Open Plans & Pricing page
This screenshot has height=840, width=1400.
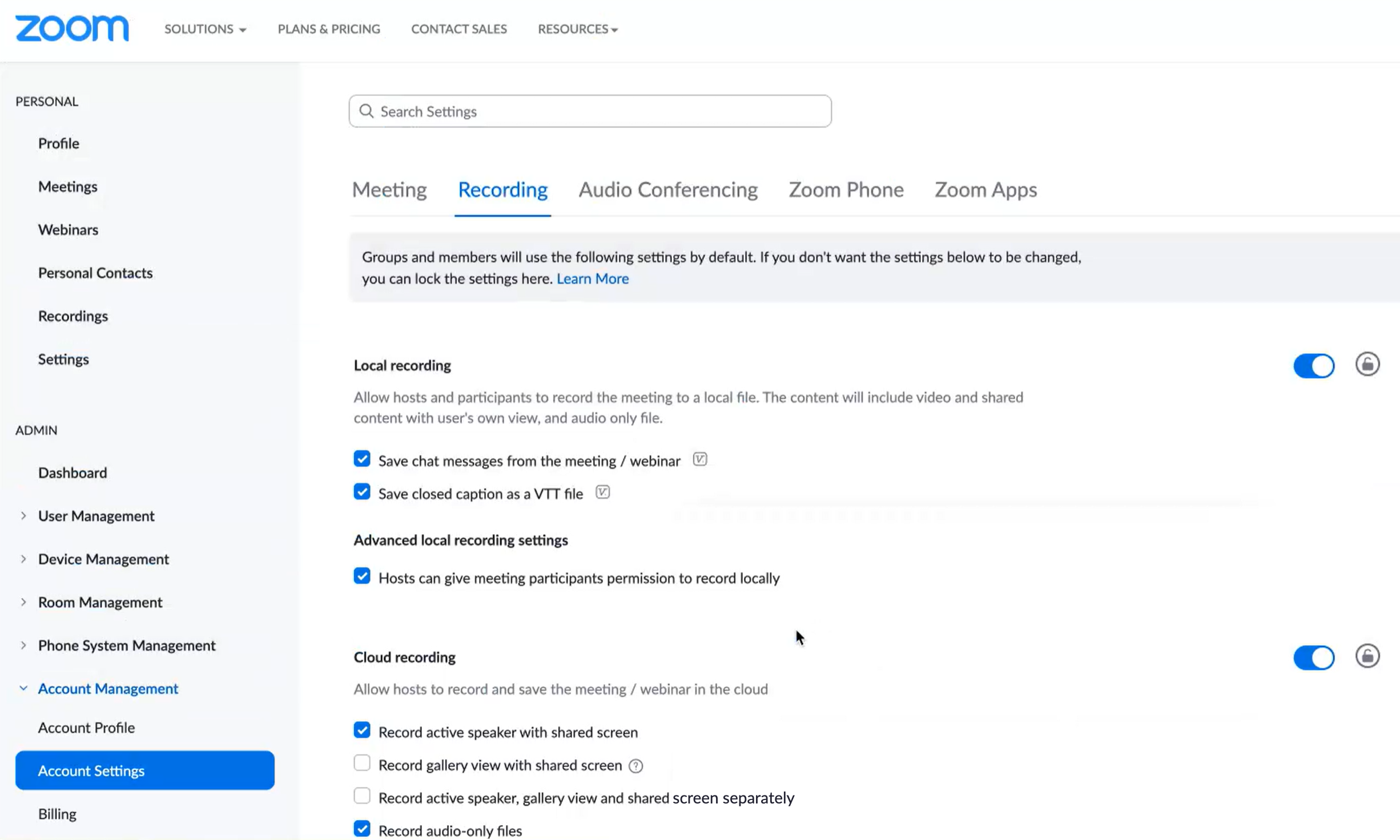(329, 29)
